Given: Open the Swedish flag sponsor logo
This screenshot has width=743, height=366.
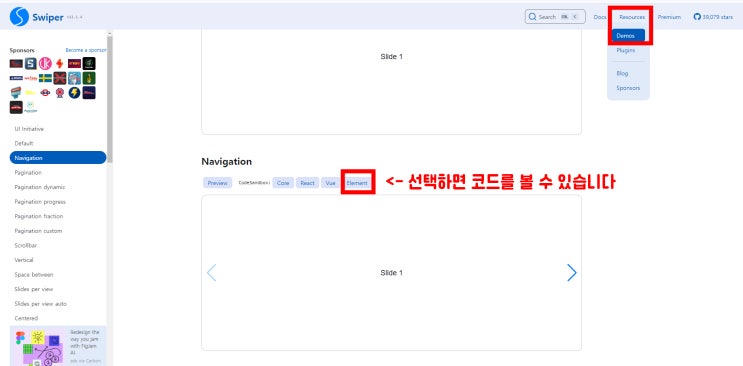Looking at the screenshot, I should (45, 78).
